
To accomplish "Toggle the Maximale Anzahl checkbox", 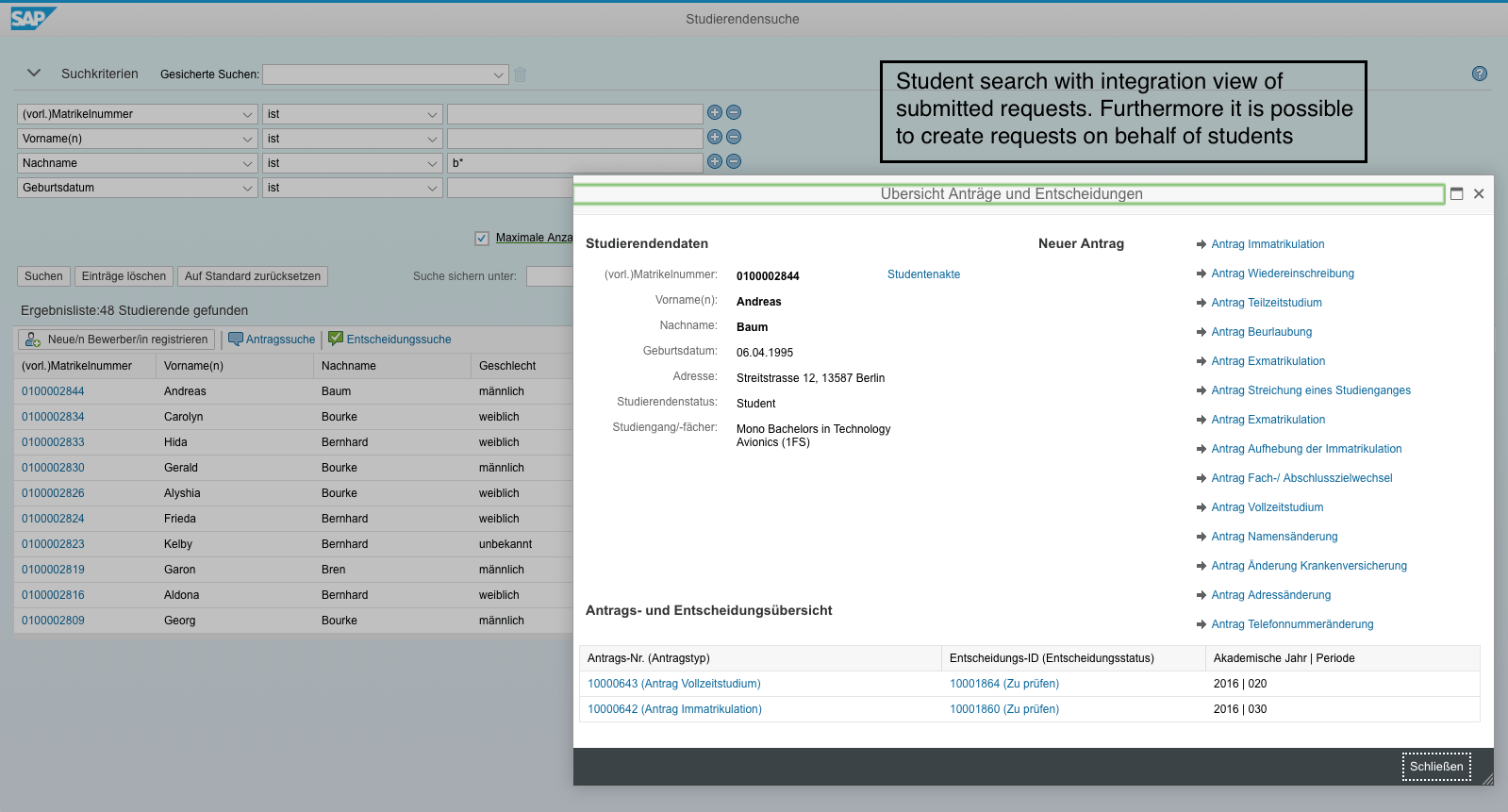I will tap(482, 239).
